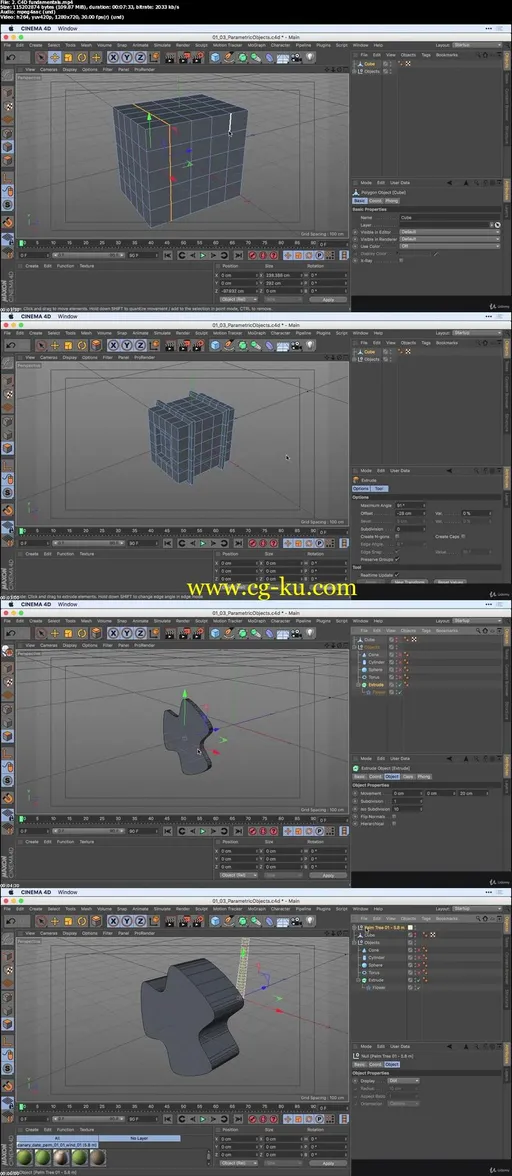Collapse the Extrude object tree in Palm Tree frame
The image size is (512, 1176).
click(x=360, y=980)
